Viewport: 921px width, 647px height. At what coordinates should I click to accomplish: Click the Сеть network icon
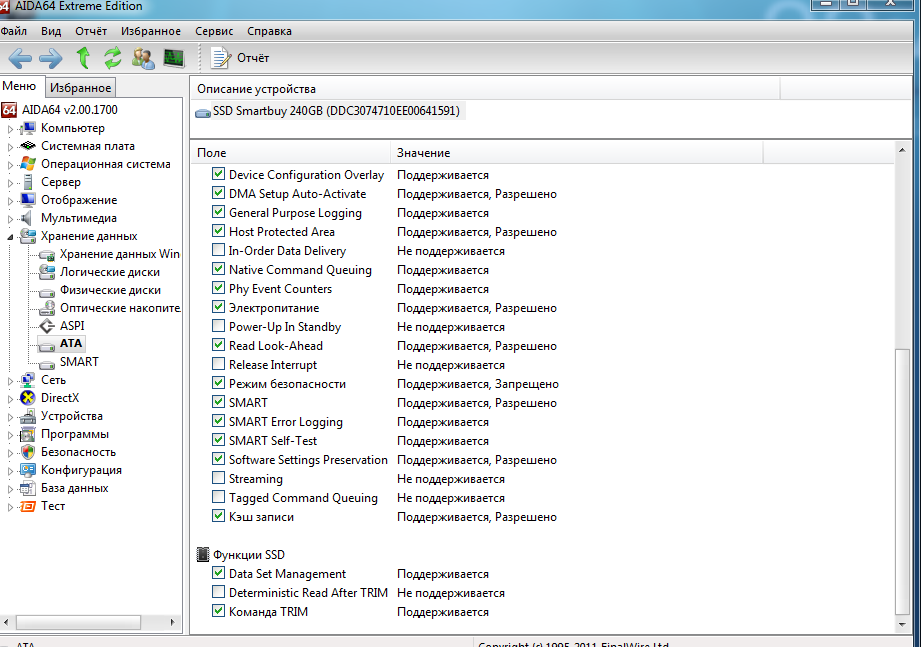pos(28,380)
